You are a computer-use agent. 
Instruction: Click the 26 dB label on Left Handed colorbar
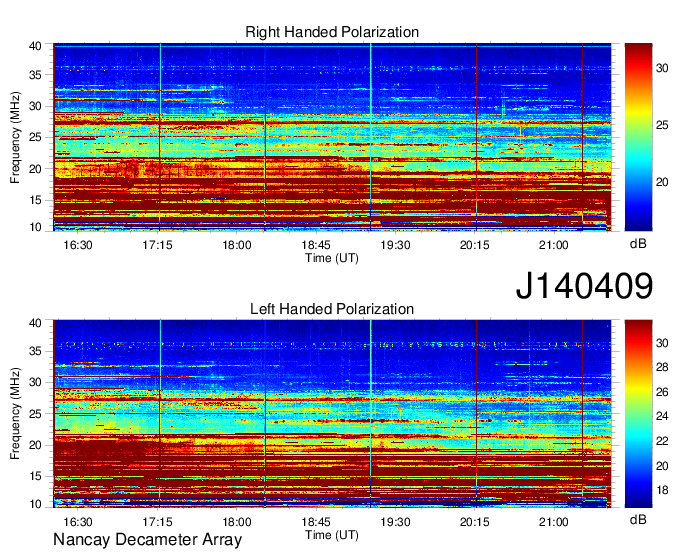[662, 392]
